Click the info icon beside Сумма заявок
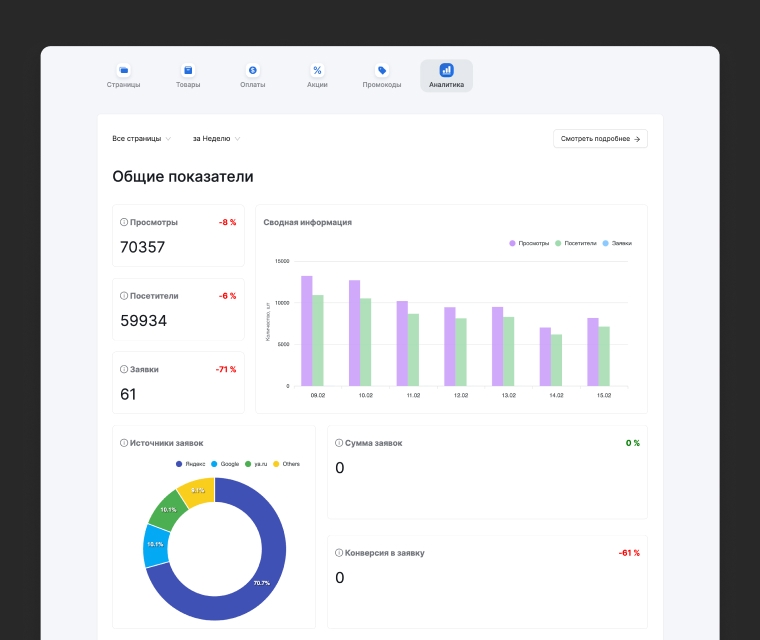This screenshot has width=760, height=640. pyautogui.click(x=339, y=442)
